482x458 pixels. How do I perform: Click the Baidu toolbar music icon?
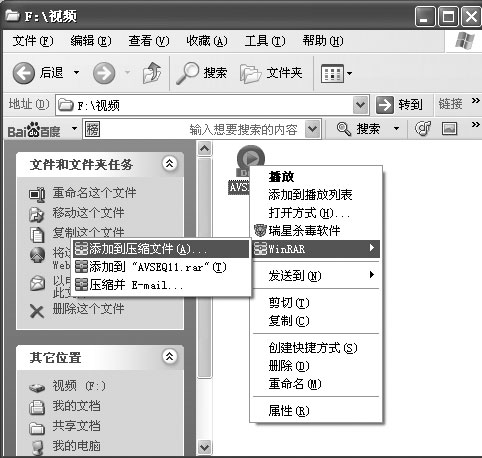[423, 129]
